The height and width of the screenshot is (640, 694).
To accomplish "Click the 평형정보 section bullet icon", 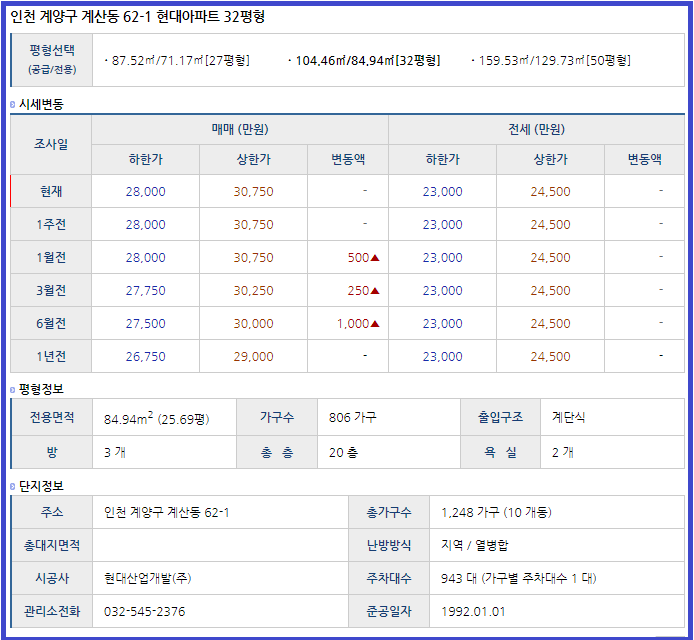I will click(12, 390).
